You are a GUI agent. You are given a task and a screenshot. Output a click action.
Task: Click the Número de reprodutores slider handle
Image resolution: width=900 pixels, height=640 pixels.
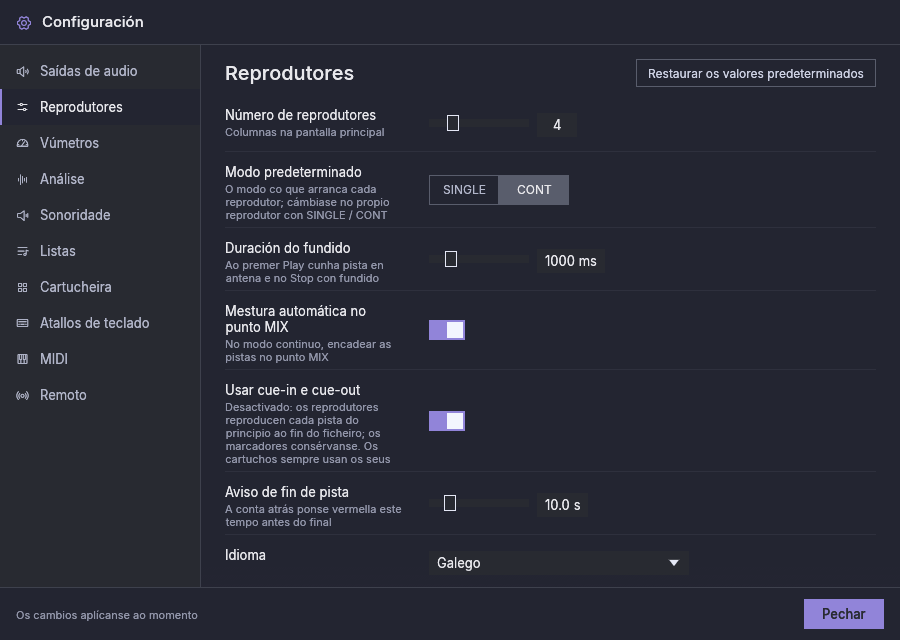(x=453, y=123)
